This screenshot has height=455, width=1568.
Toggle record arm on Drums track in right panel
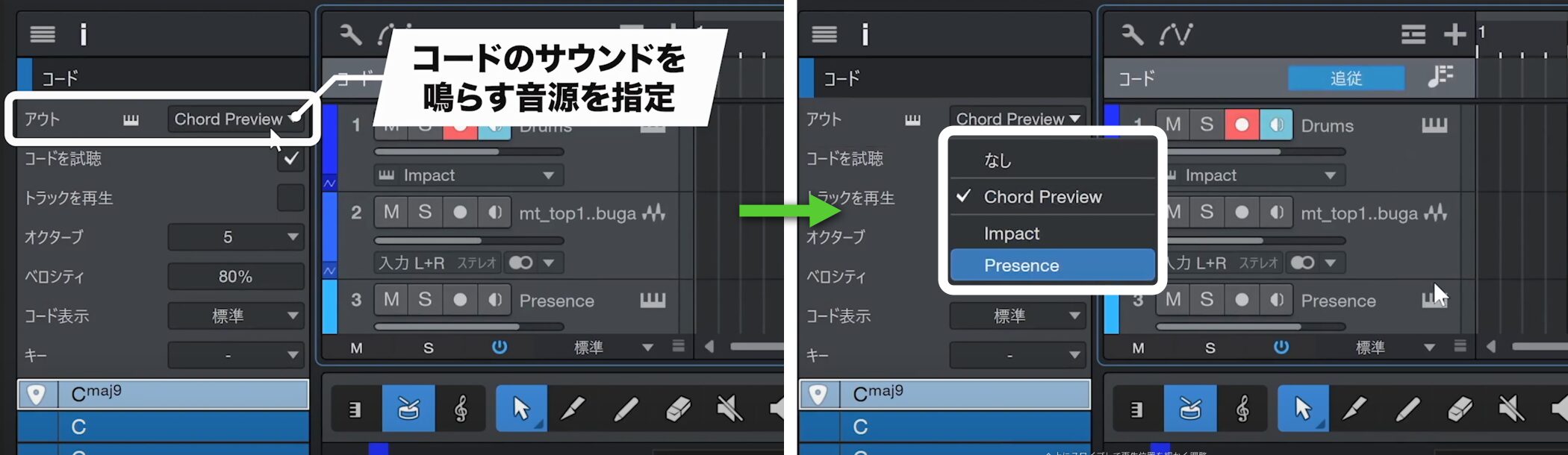(x=1242, y=125)
